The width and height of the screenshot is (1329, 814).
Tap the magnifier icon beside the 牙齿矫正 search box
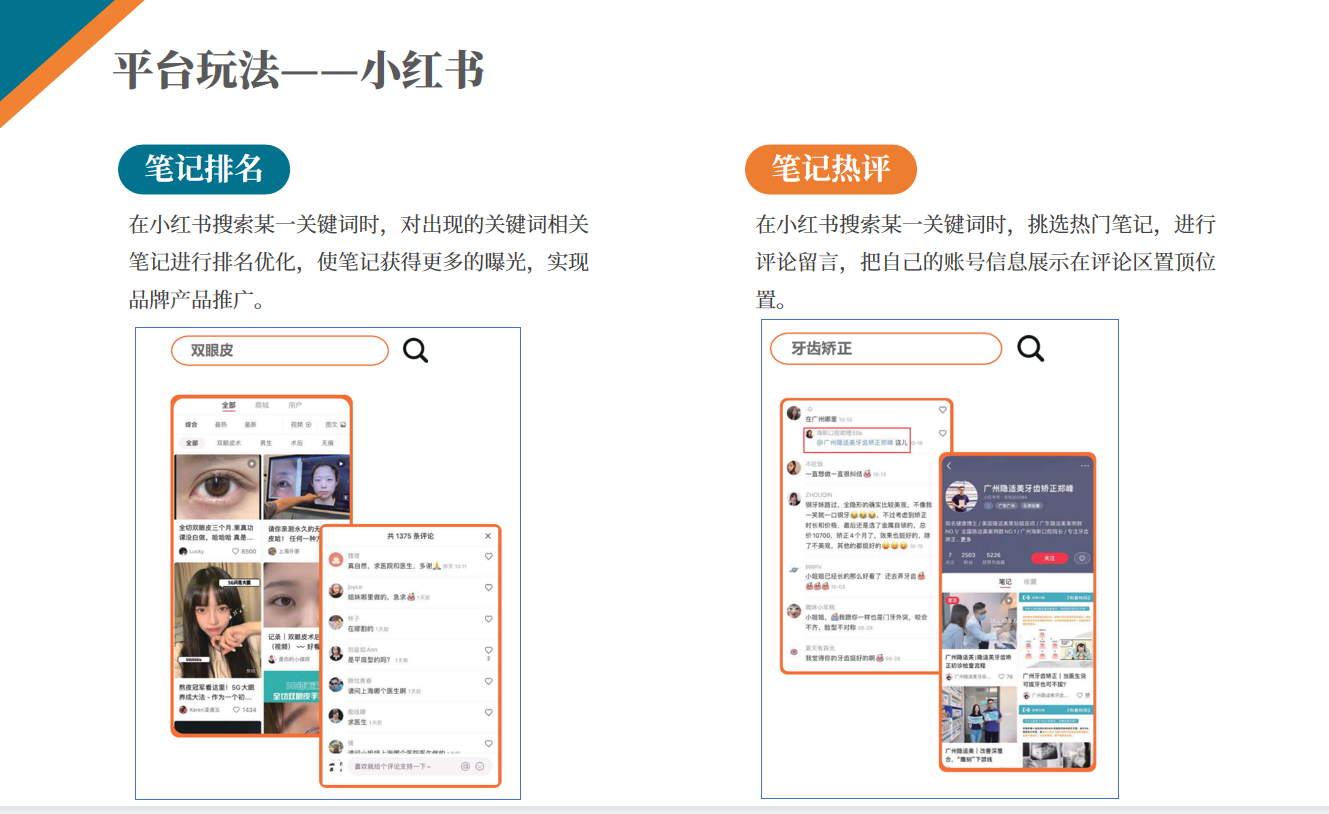pos(1030,349)
